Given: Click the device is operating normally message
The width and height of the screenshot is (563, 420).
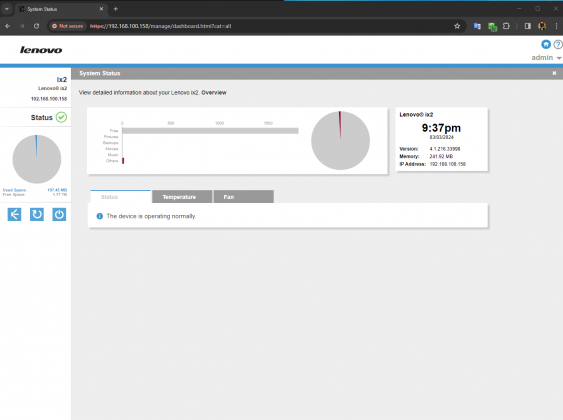Looking at the screenshot, I should pyautogui.click(x=151, y=216).
